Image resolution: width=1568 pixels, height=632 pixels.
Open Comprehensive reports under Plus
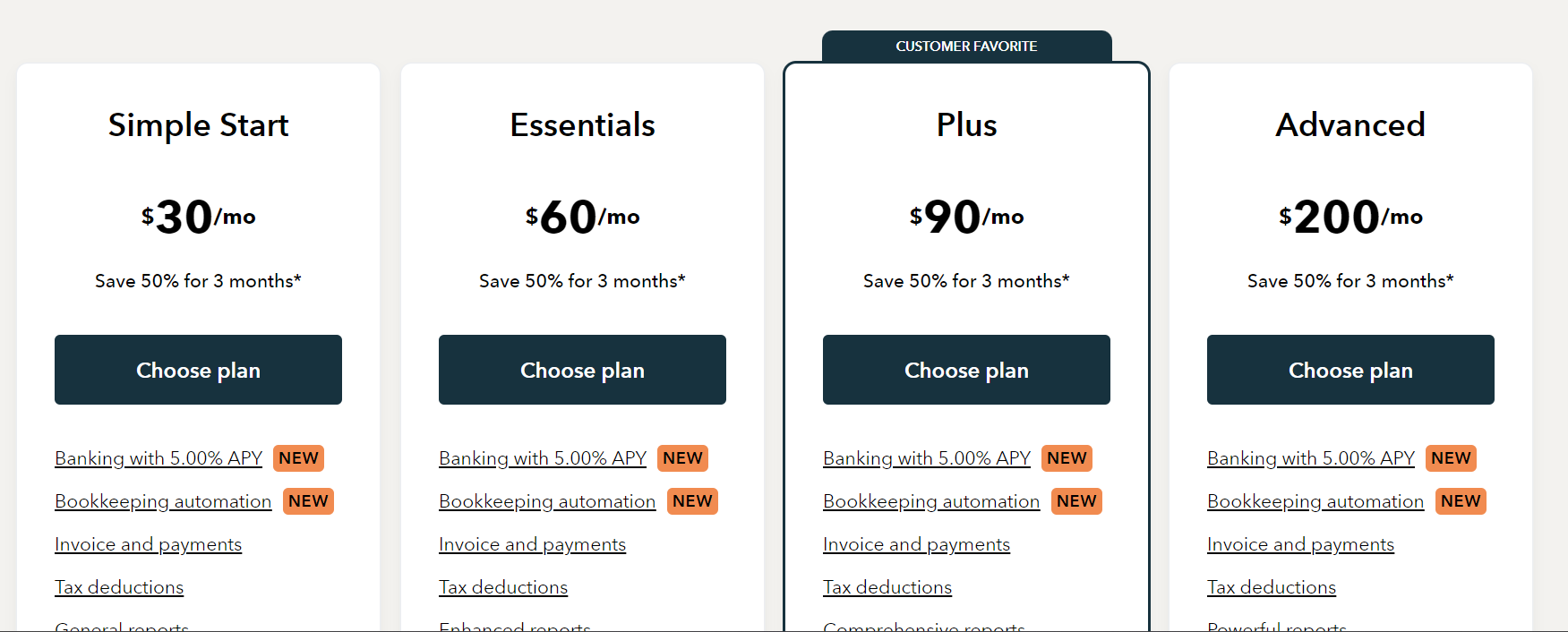(924, 628)
